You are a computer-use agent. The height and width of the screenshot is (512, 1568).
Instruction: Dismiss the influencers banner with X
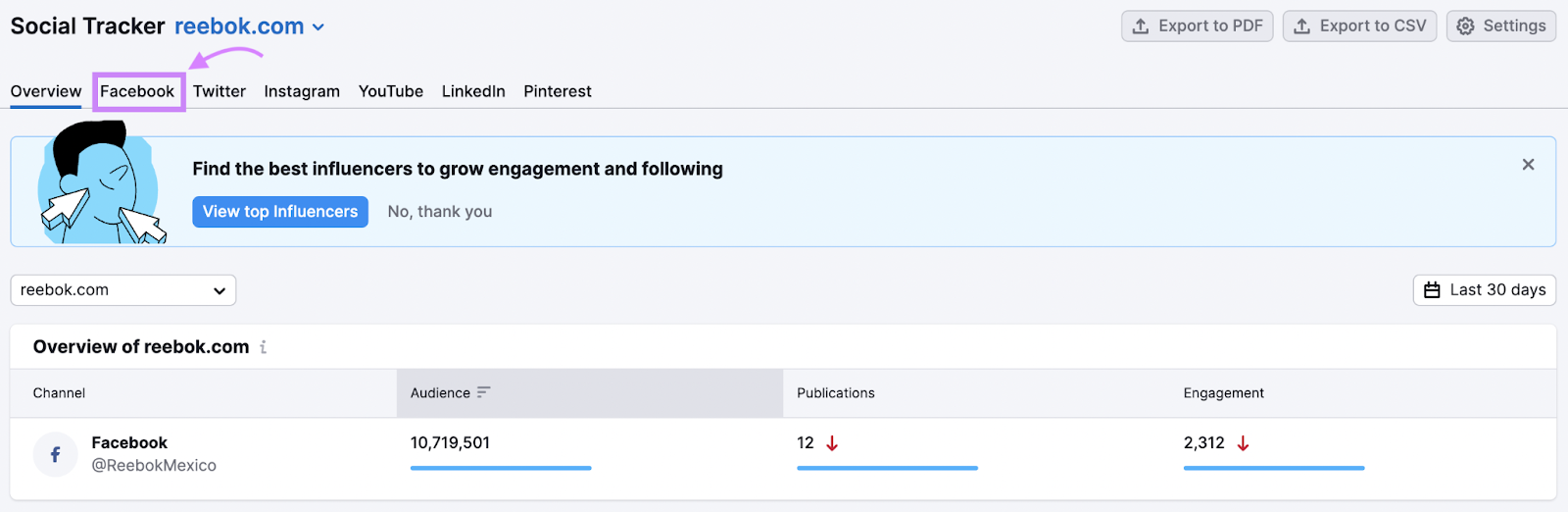pos(1527,165)
